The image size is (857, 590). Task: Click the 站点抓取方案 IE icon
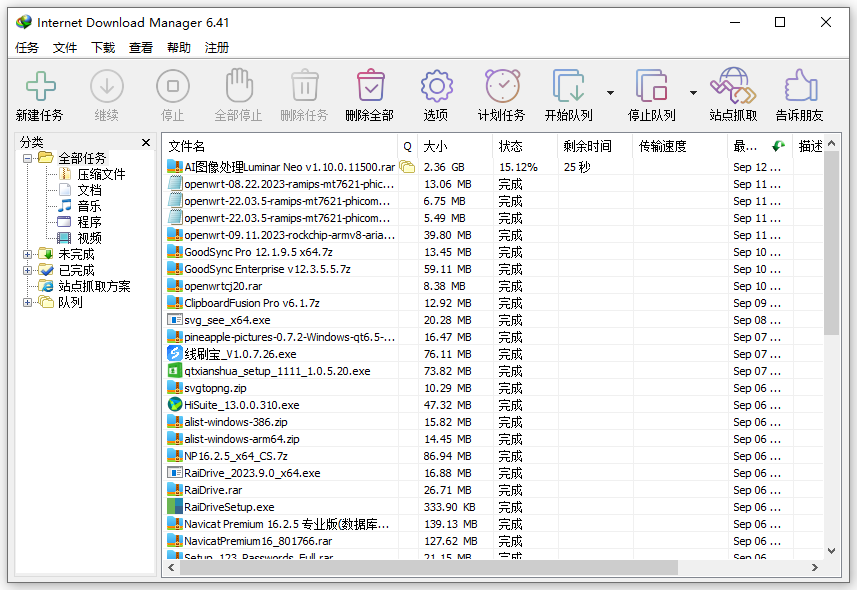(x=46, y=286)
